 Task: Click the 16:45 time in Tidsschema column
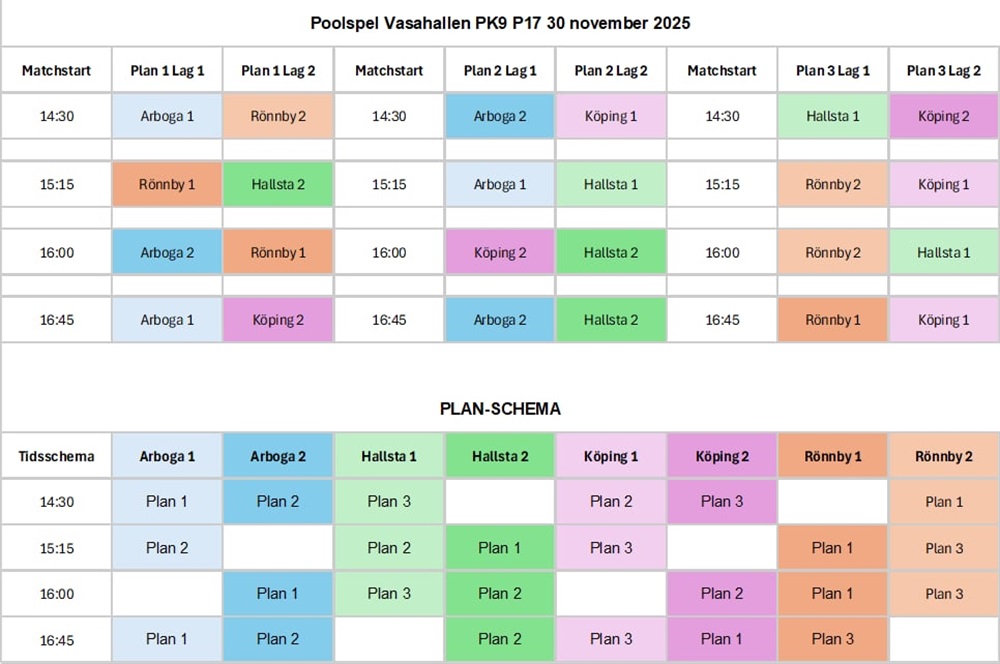coord(57,639)
